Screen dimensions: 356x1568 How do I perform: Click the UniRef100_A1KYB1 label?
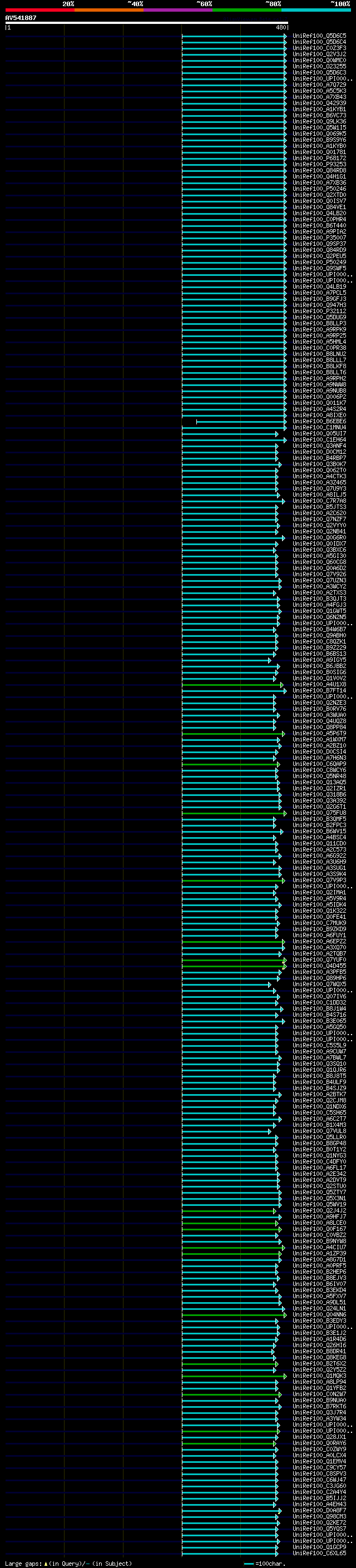tap(319, 109)
